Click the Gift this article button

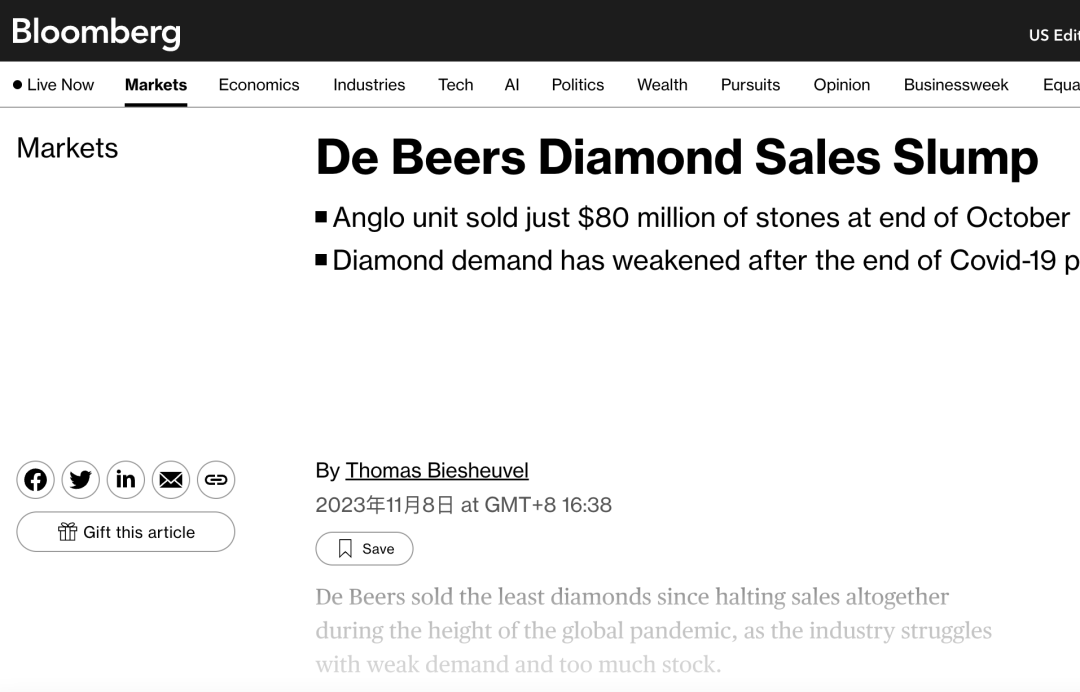point(126,532)
